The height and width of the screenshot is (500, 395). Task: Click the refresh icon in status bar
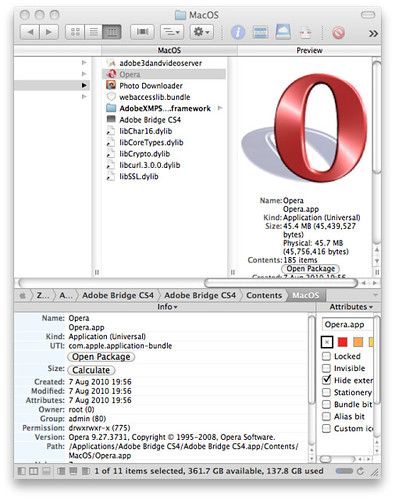(x=360, y=471)
